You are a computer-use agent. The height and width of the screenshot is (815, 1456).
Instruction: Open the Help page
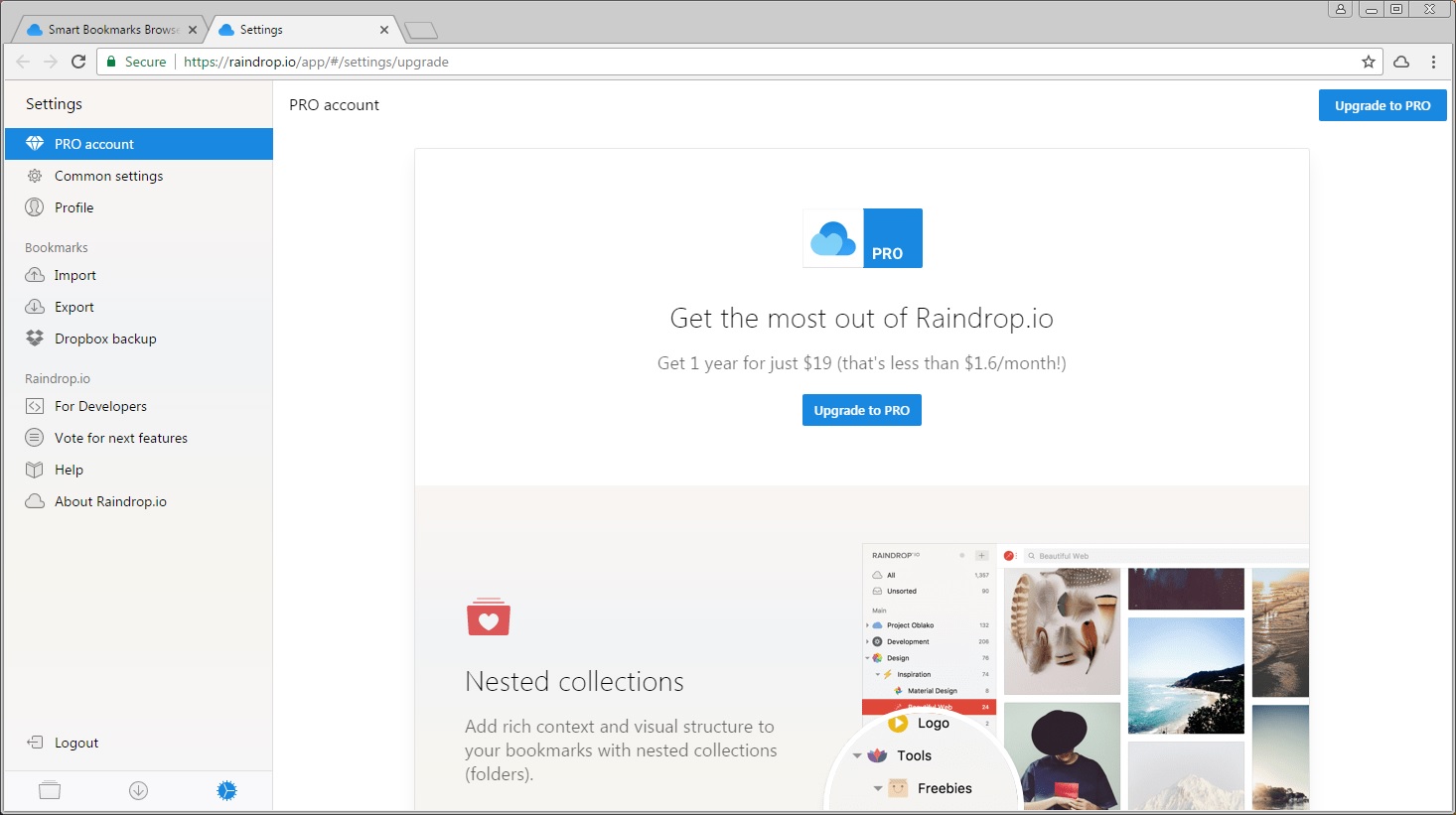[138, 470]
